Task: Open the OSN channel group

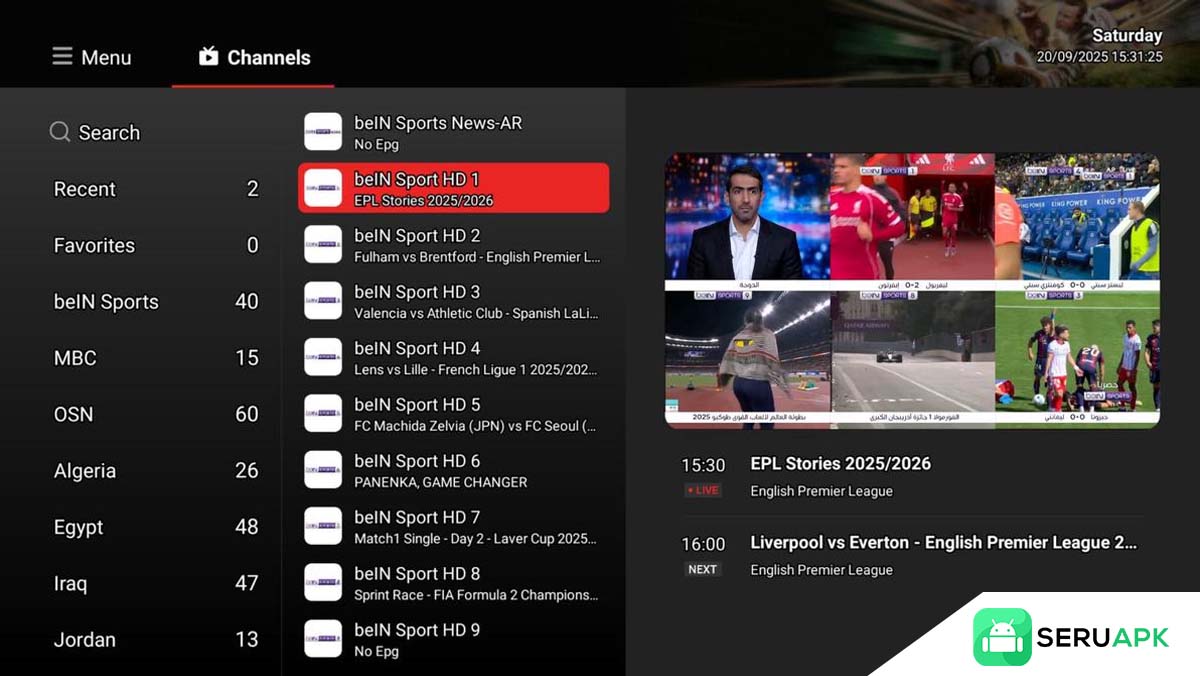Action: coord(155,414)
